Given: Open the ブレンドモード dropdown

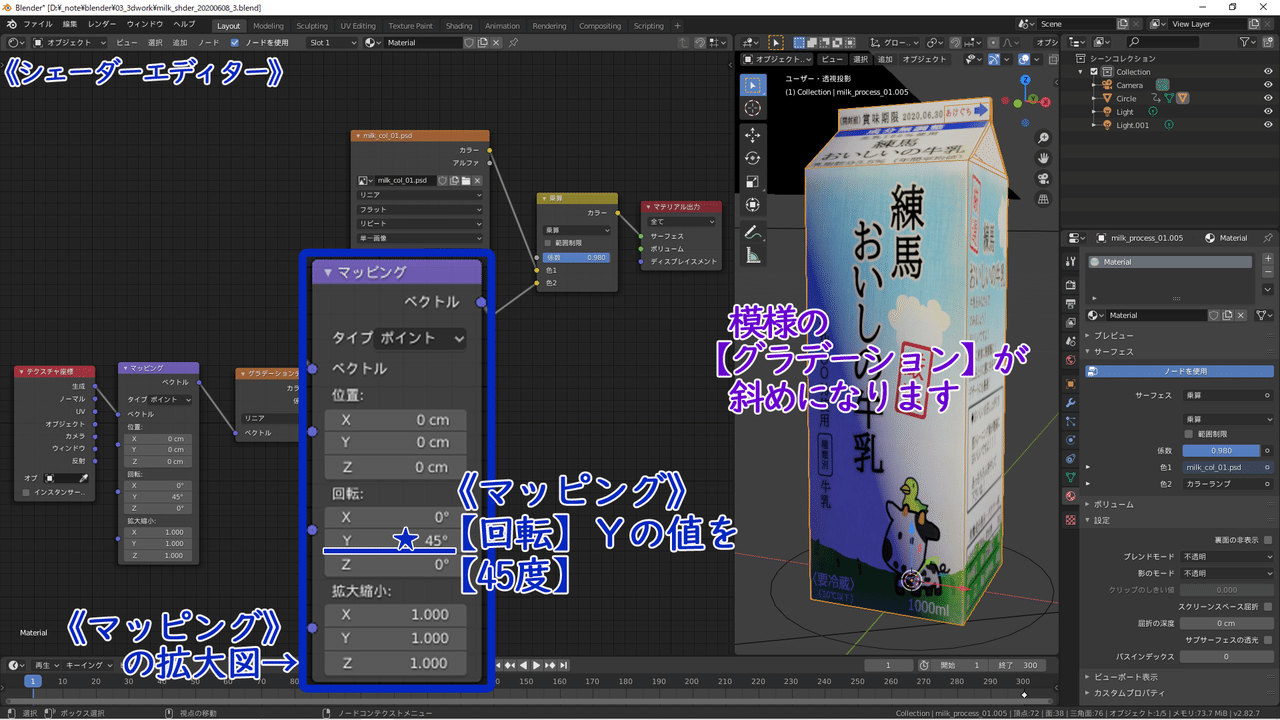Looking at the screenshot, I should pos(1227,557).
